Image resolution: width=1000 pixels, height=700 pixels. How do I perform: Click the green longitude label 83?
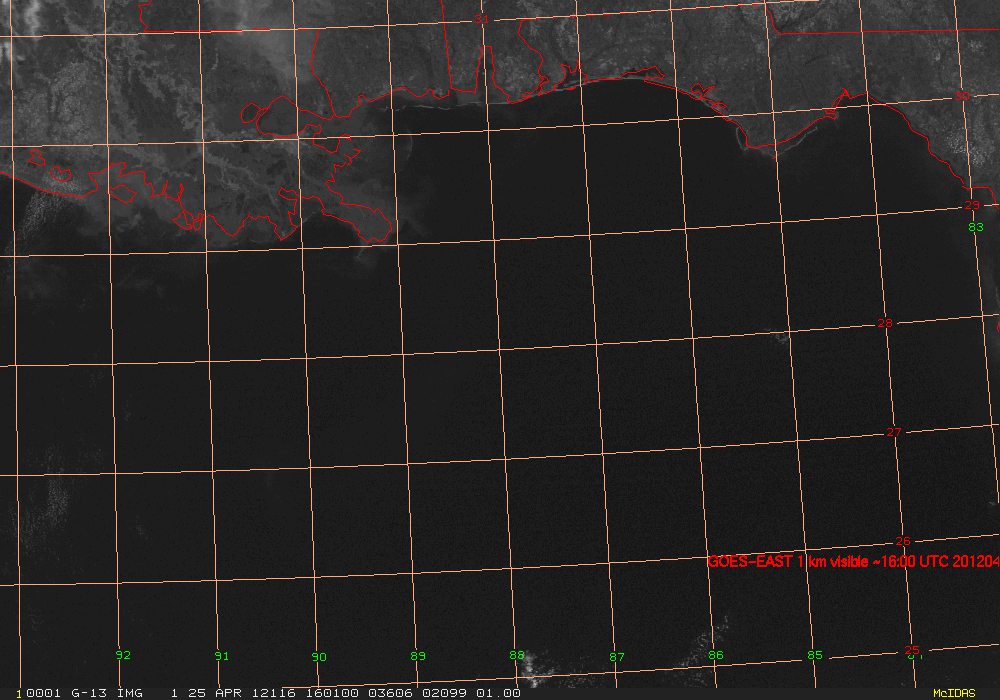pyautogui.click(x=976, y=227)
